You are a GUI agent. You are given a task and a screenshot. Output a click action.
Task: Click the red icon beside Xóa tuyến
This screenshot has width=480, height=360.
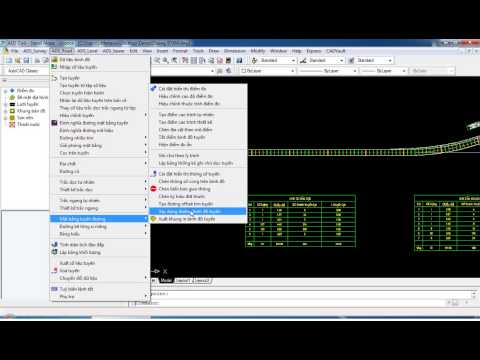click(54, 271)
